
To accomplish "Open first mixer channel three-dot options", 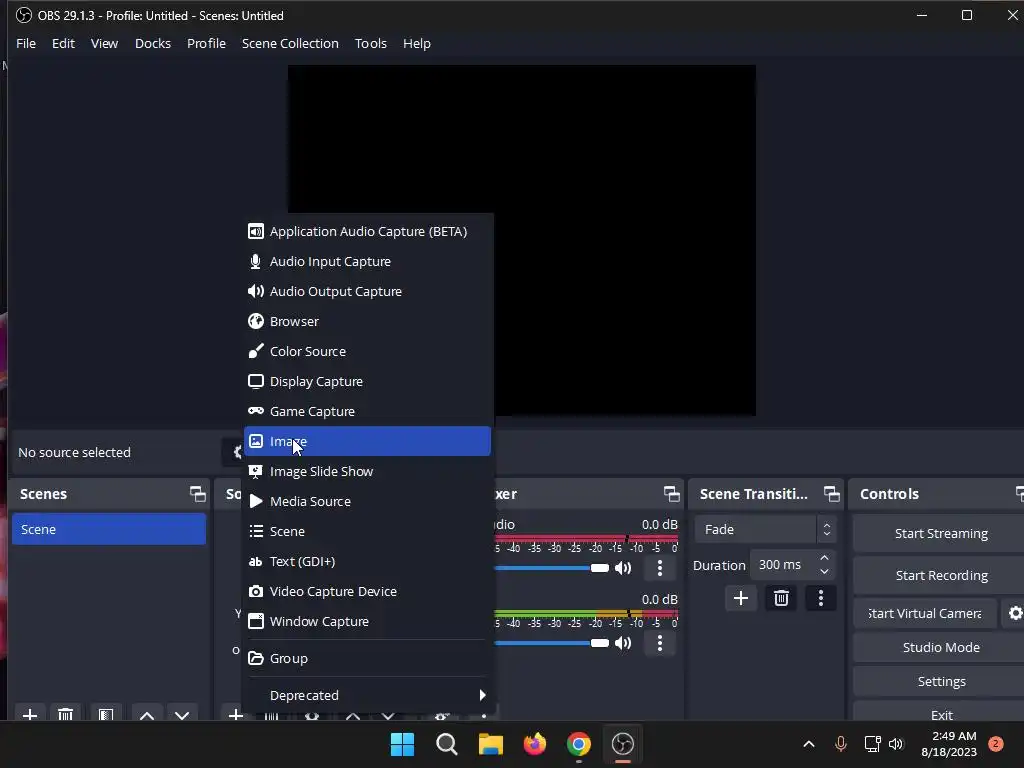I will 660,568.
